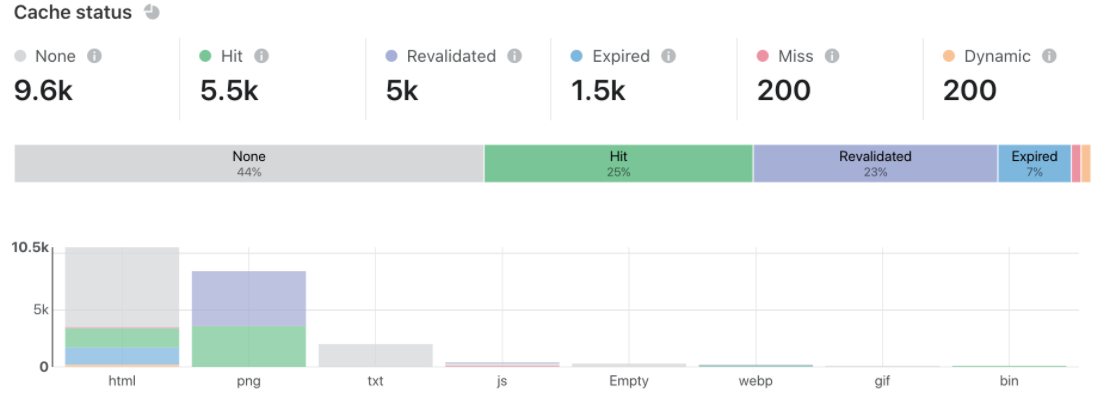Click the 9.6k None count value
The image size is (1112, 412).
point(43,90)
